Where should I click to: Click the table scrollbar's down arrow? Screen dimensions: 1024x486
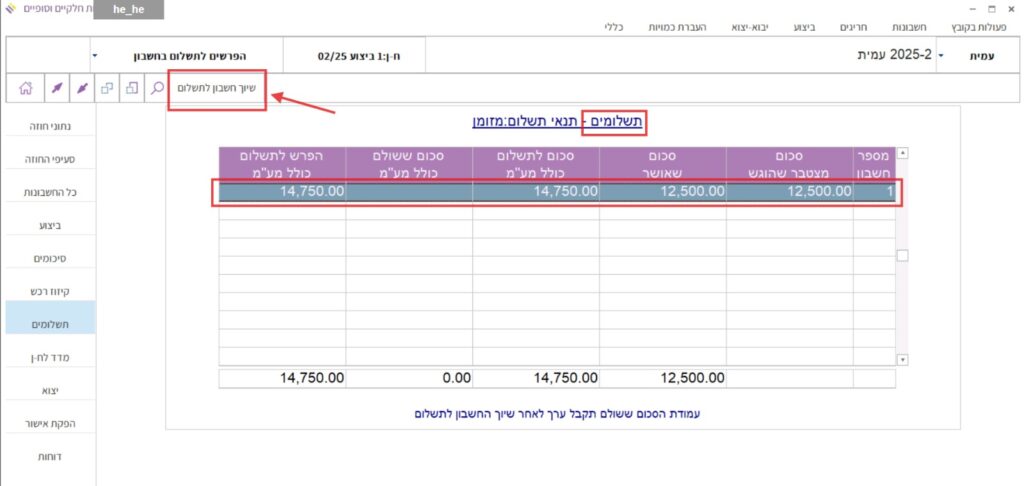click(x=902, y=358)
